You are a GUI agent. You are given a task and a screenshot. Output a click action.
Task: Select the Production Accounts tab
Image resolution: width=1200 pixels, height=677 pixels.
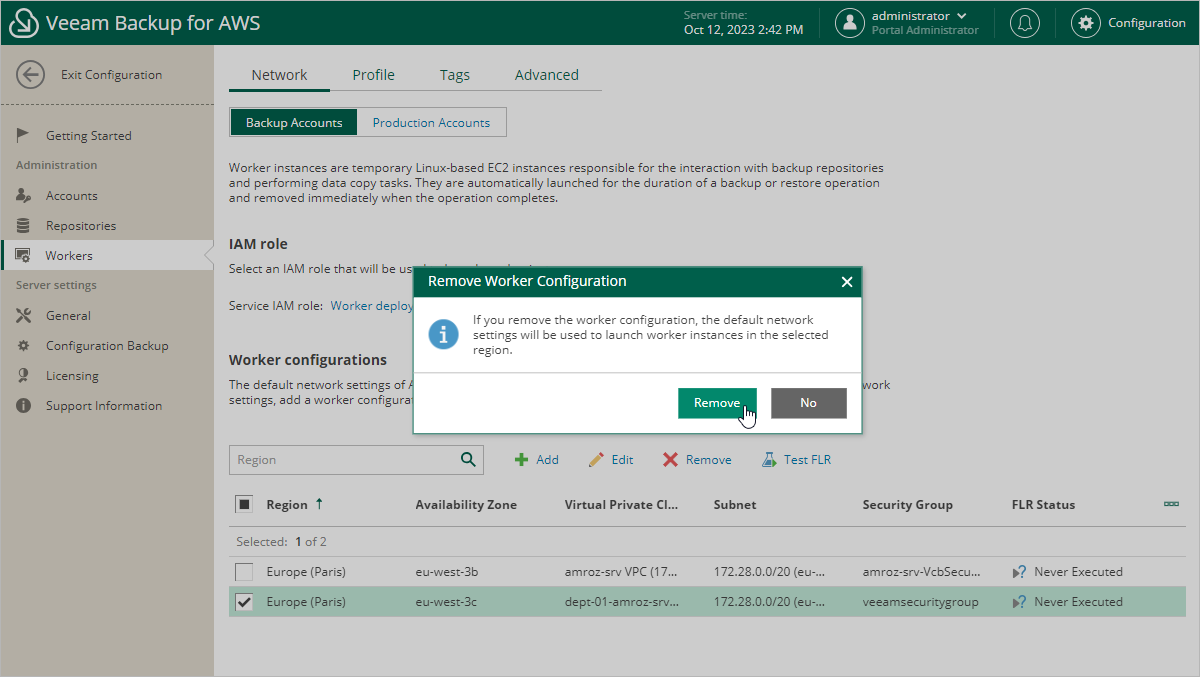coord(431,123)
